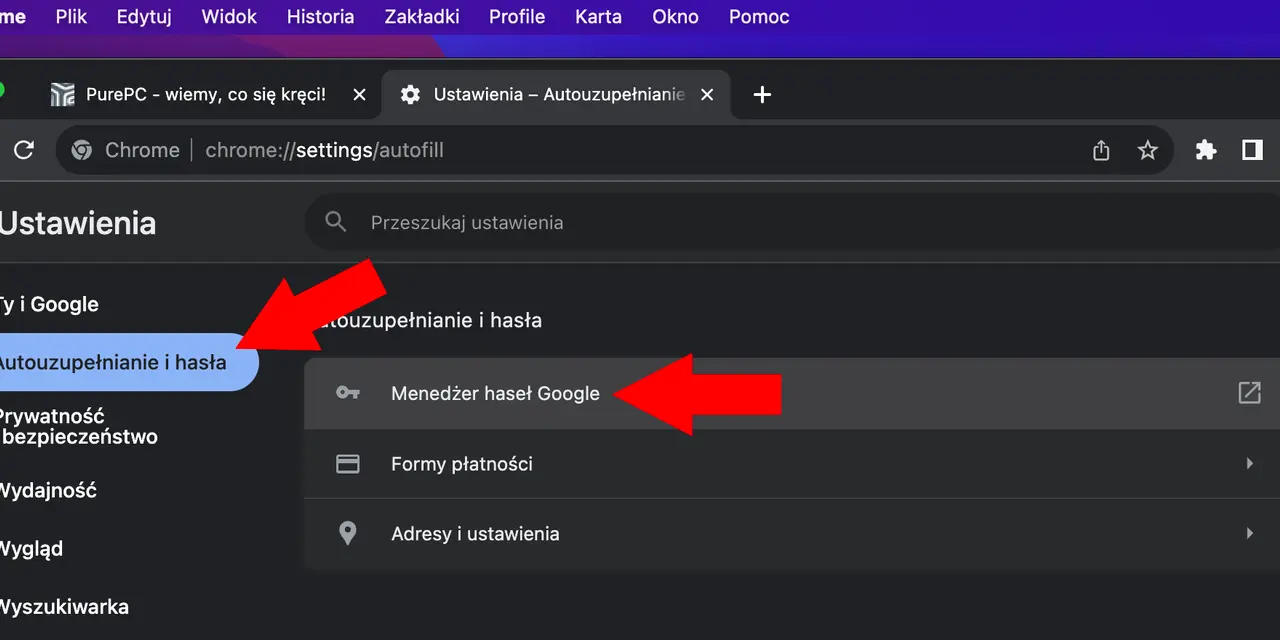Toggle the side panel icon

pyautogui.click(x=1252, y=150)
